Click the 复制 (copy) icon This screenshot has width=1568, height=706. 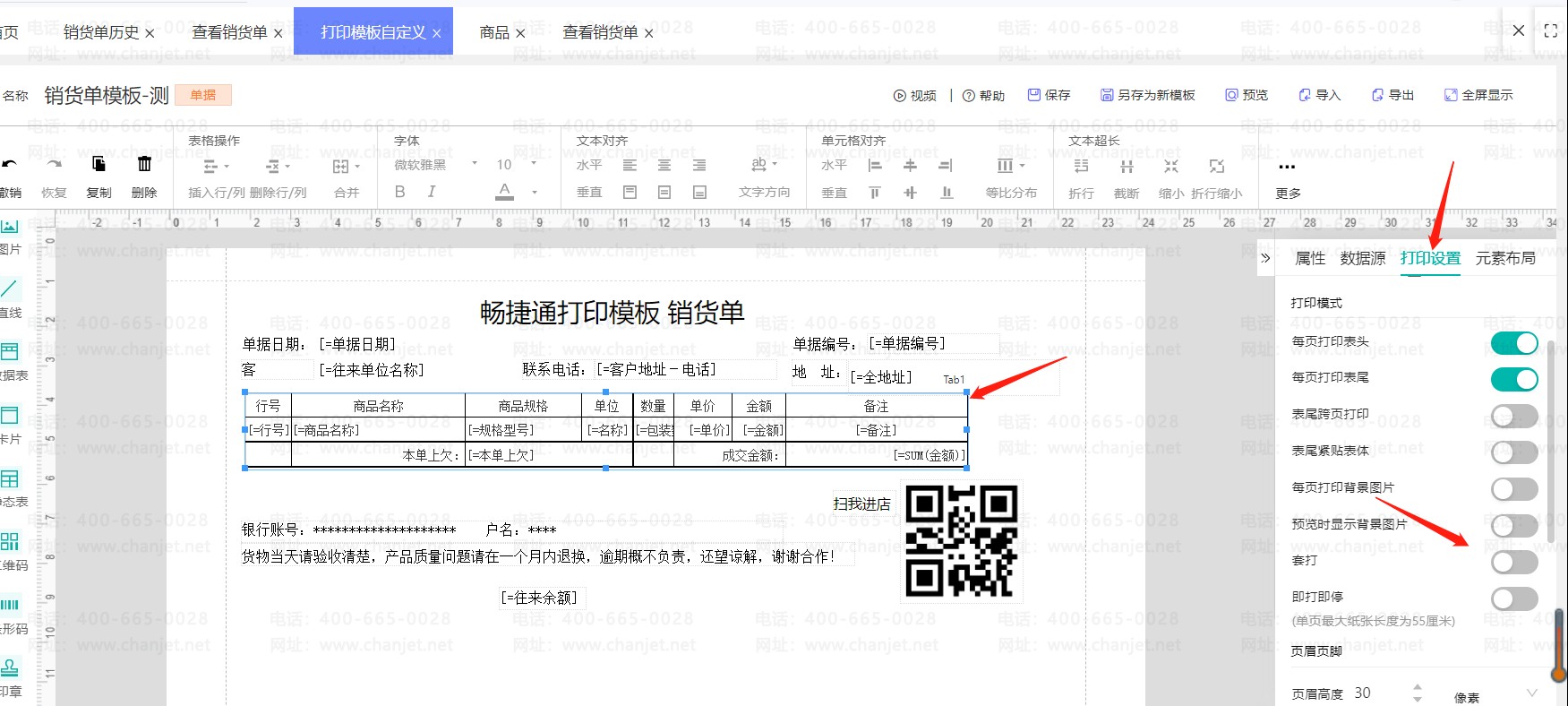(x=99, y=165)
